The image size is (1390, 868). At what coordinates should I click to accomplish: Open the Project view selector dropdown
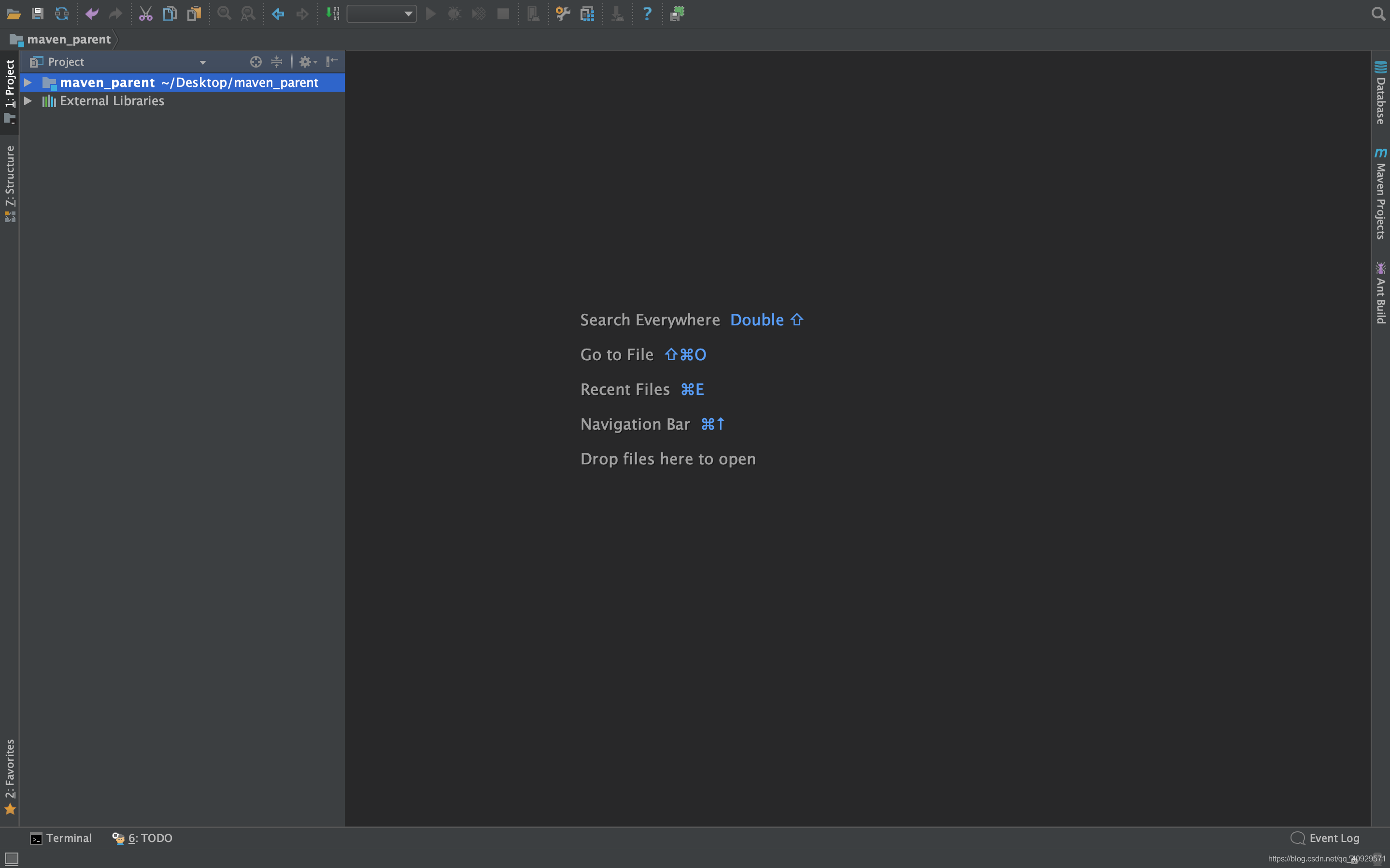point(202,62)
